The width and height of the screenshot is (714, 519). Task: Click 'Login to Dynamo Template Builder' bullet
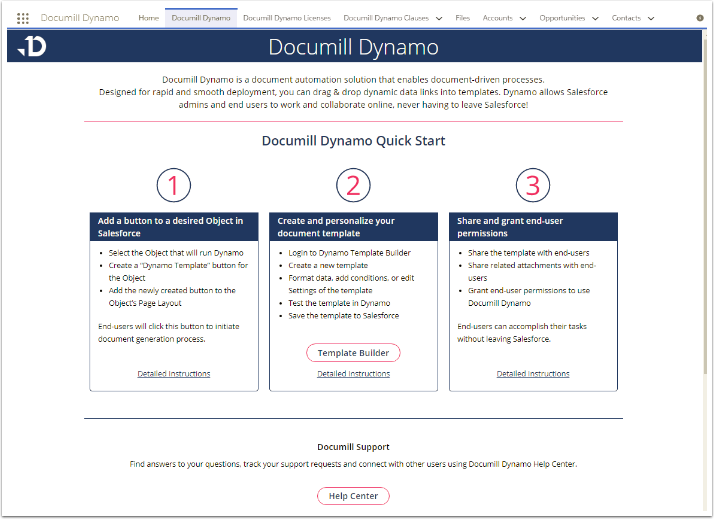[x=349, y=253]
